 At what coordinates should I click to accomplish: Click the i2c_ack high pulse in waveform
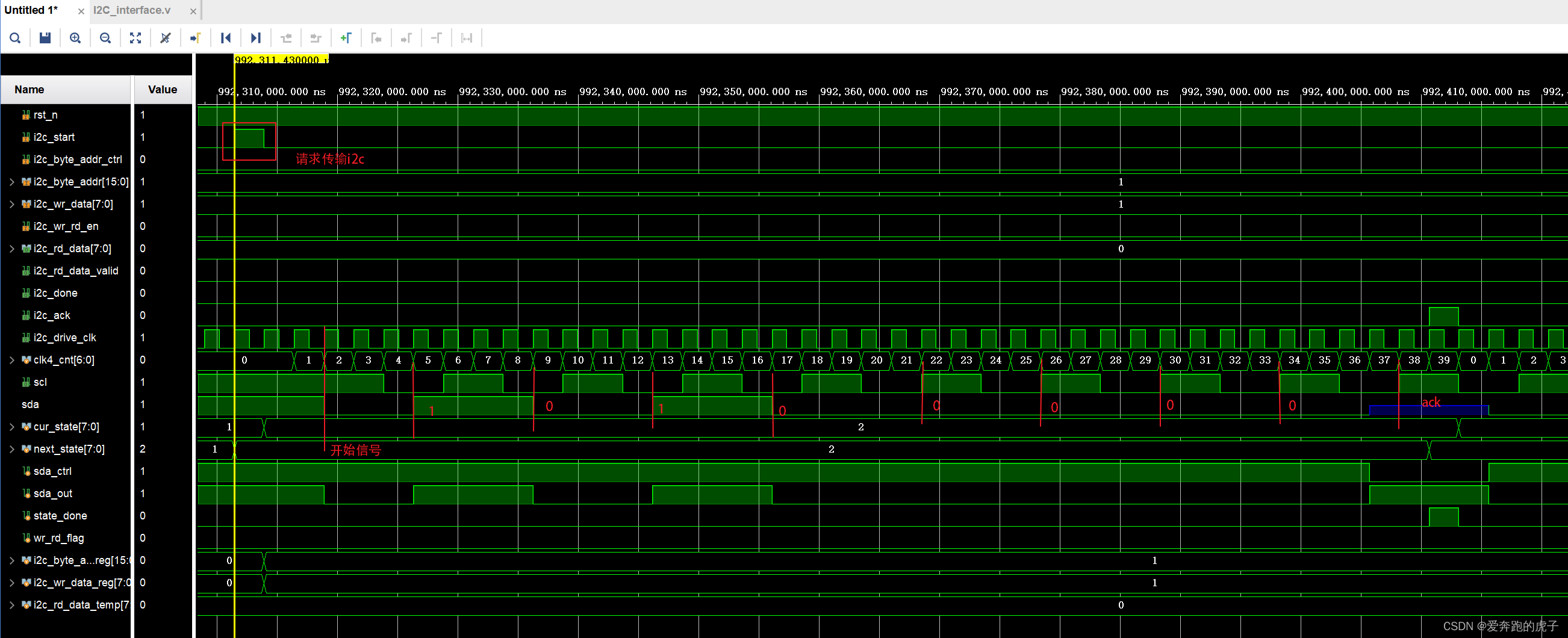[x=1444, y=316]
